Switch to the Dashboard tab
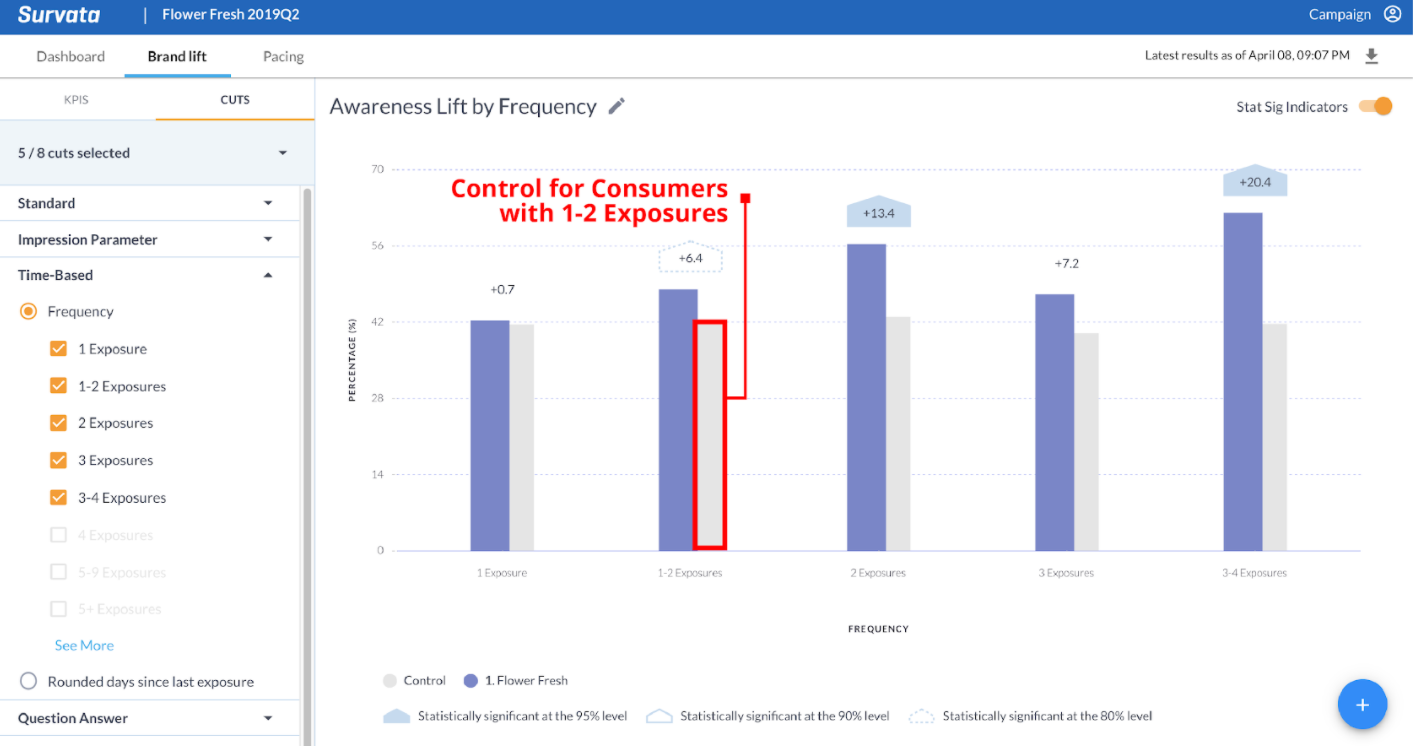 70,56
